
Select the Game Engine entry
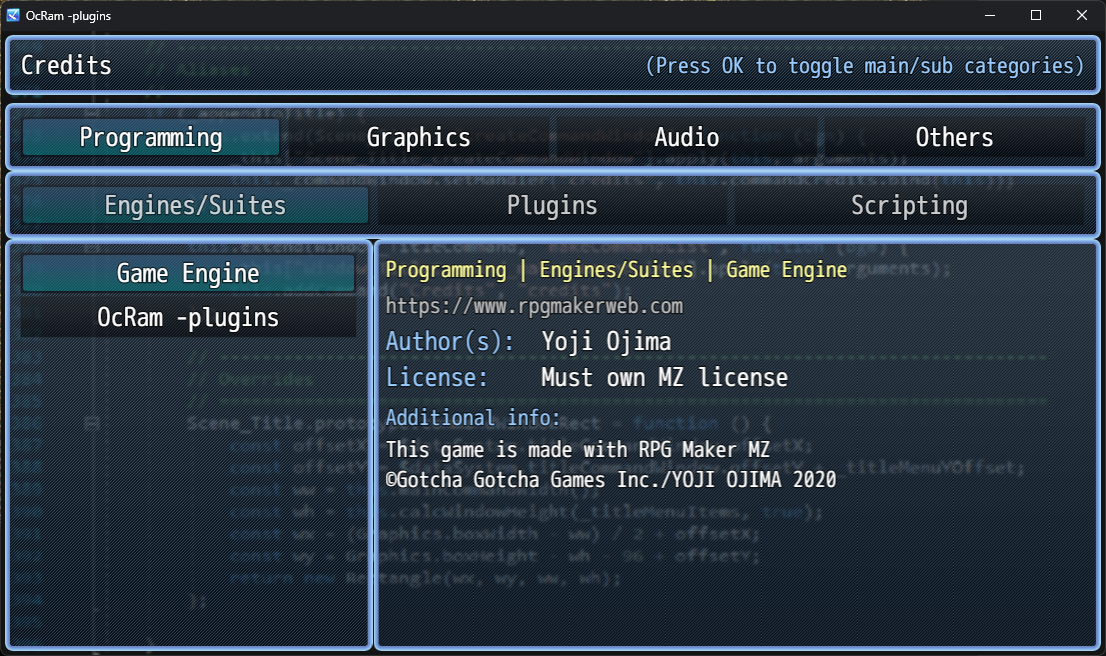point(188,273)
